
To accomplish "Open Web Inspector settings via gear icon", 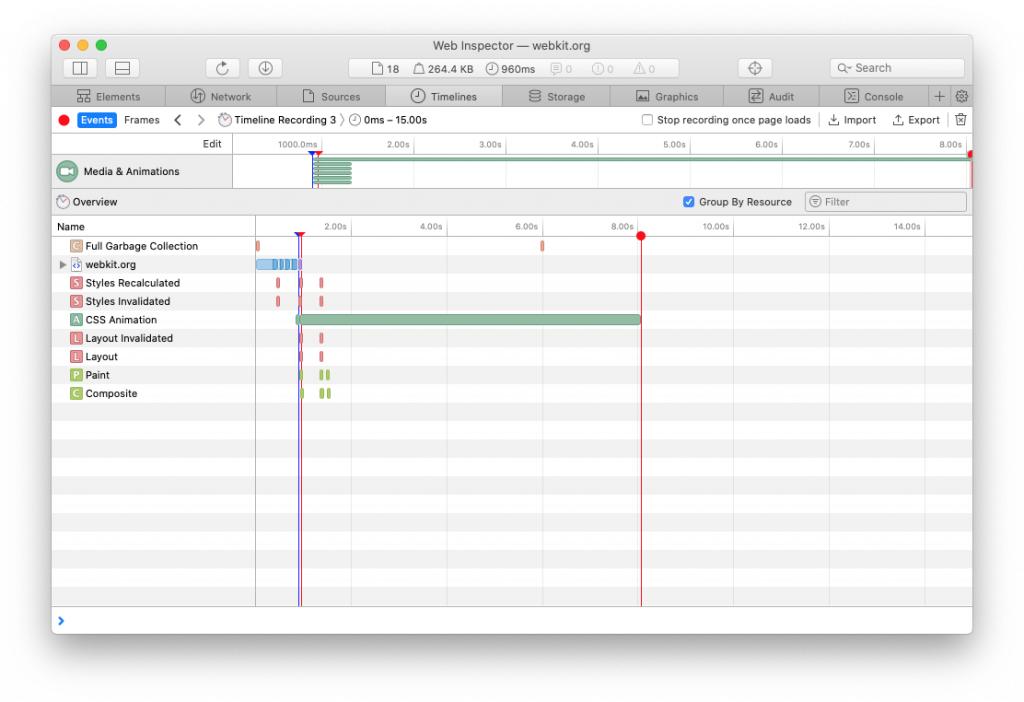I will (961, 96).
